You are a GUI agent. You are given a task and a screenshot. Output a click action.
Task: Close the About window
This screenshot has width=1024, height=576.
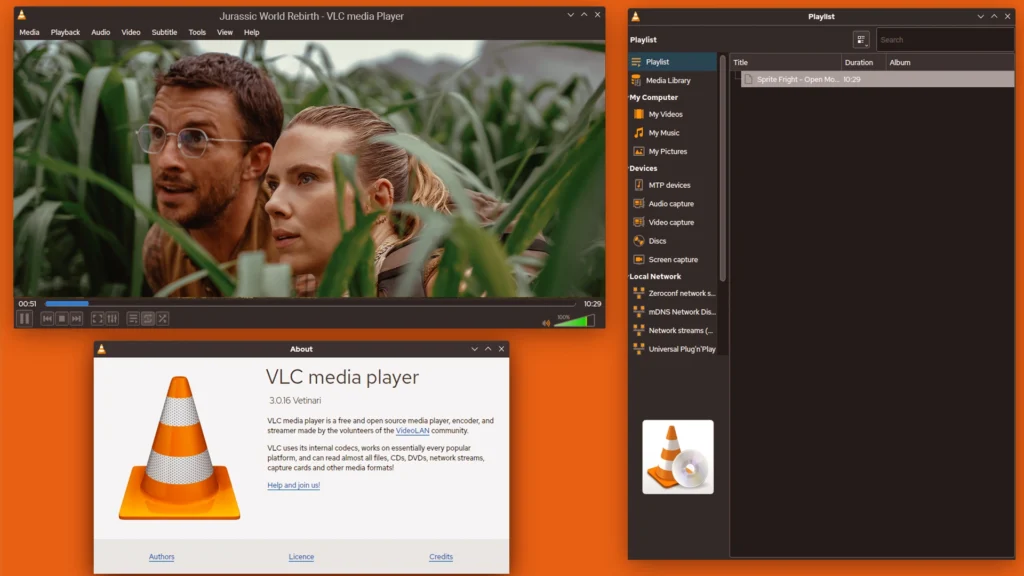tap(502, 349)
